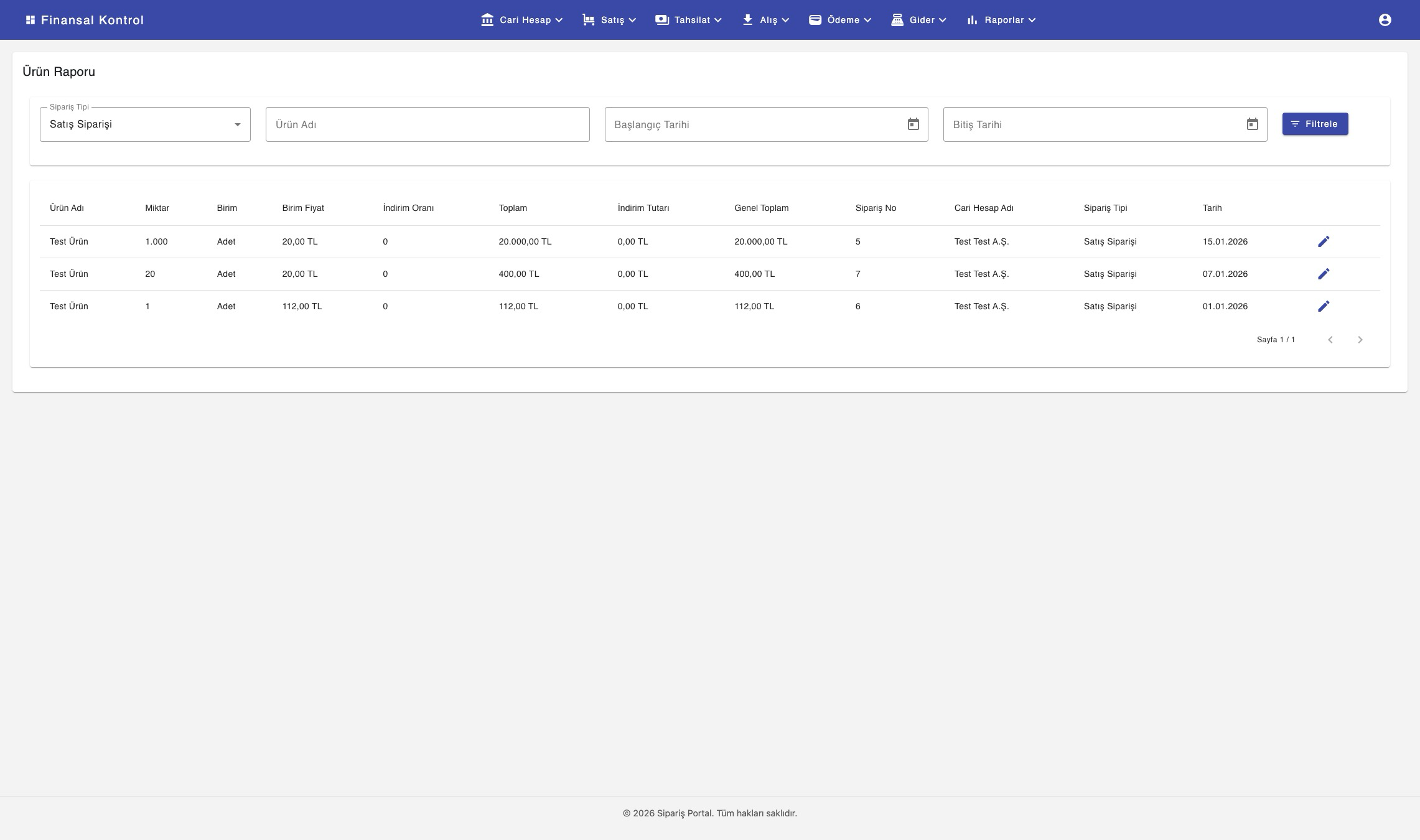Screen dimensions: 1420x840
Task: Go to the previous results page
Action: [1330, 340]
